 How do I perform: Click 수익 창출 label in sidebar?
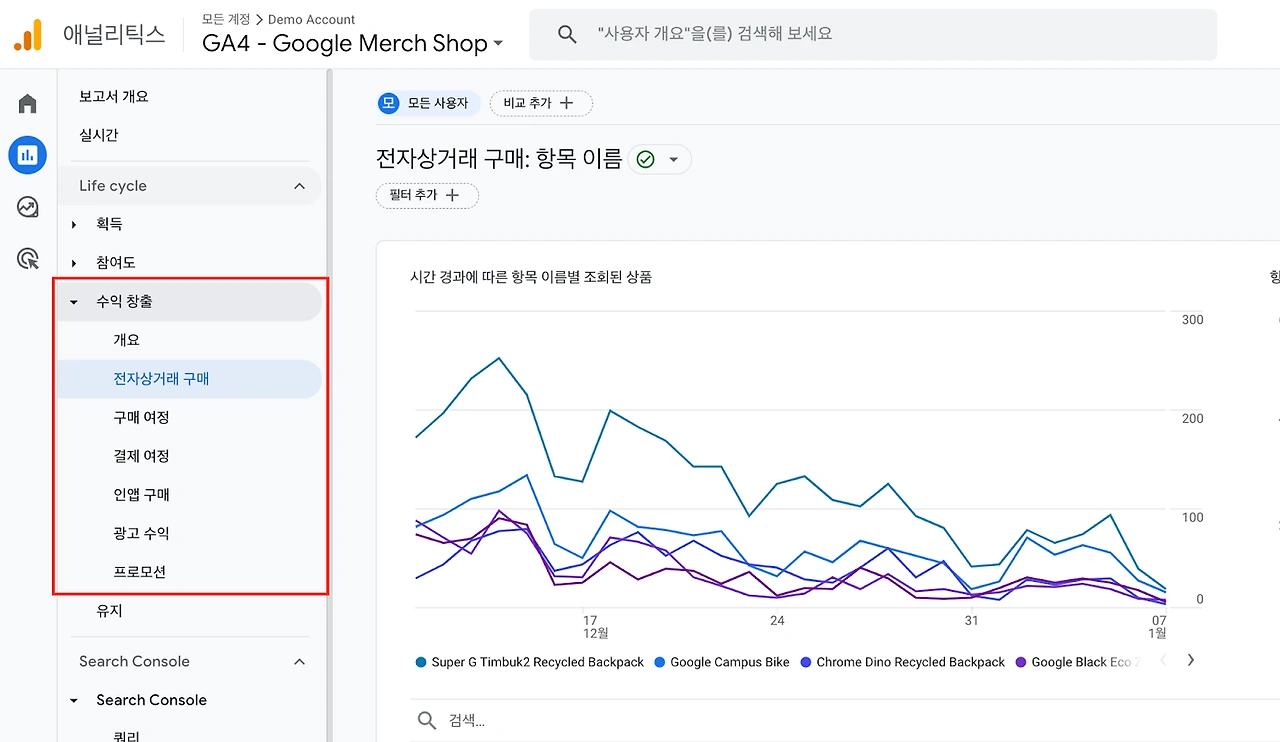tap(124, 301)
